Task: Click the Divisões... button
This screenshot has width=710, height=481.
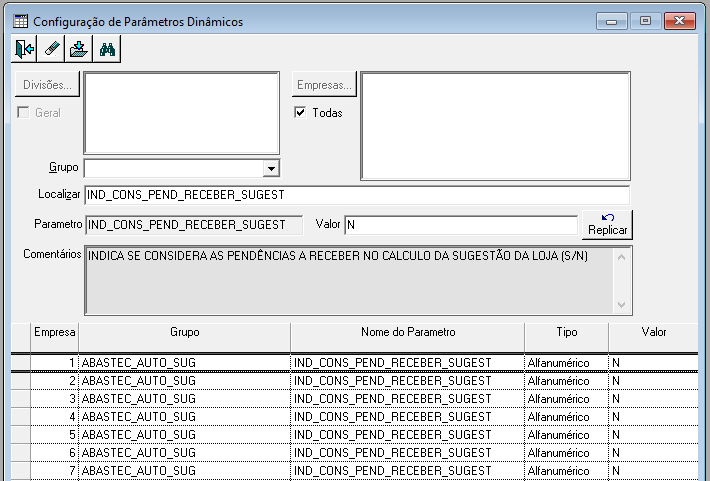Action: (47, 85)
